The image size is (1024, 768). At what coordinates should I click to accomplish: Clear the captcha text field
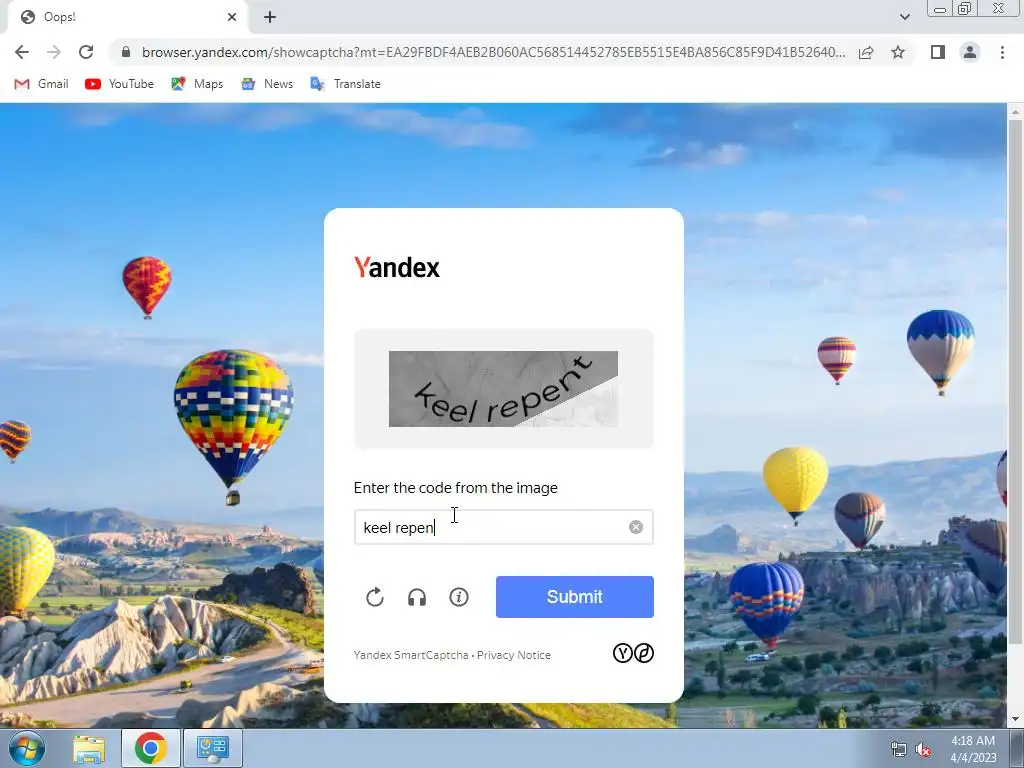636,527
